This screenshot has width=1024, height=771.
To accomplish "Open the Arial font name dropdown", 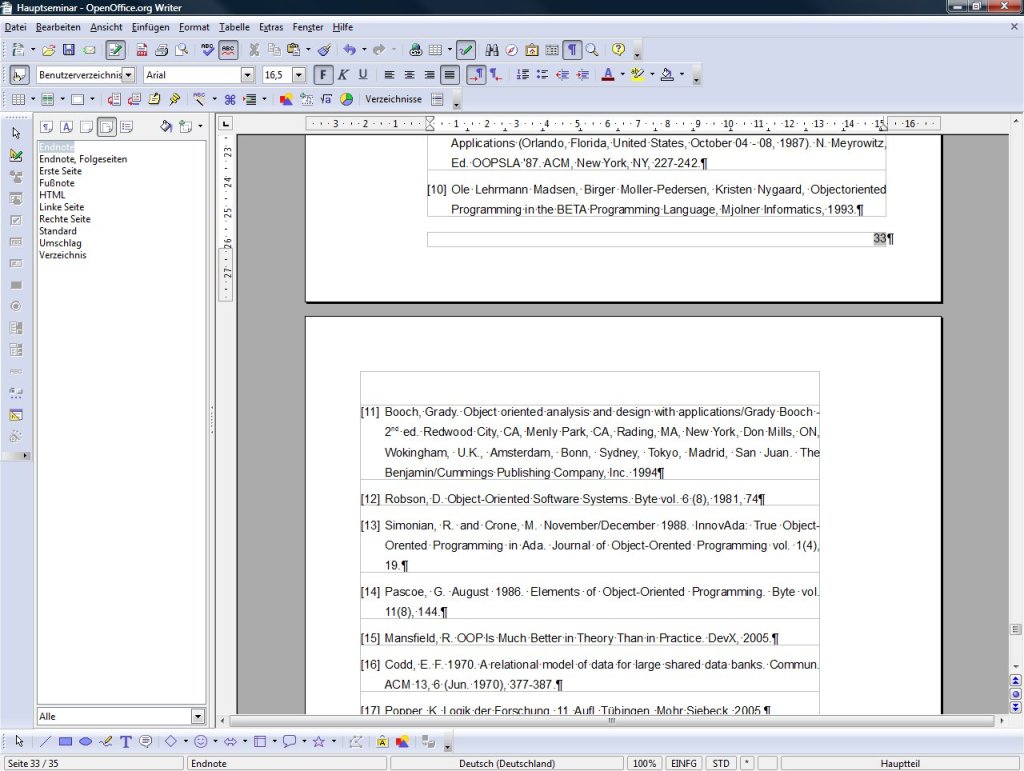I will [x=247, y=75].
